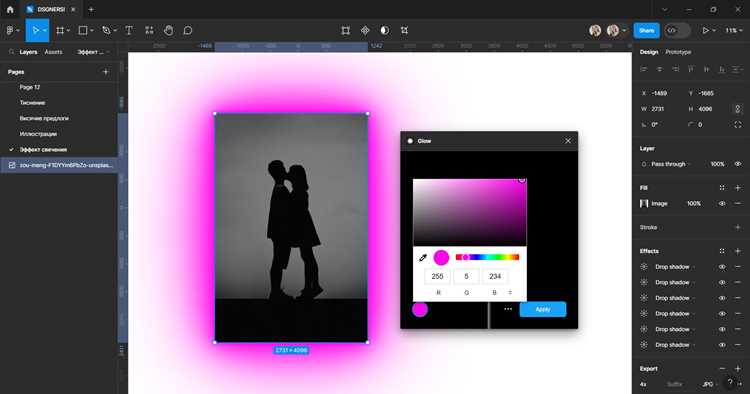Toggle the Dev Mode switch
This screenshot has height=394, width=750.
(677, 30)
